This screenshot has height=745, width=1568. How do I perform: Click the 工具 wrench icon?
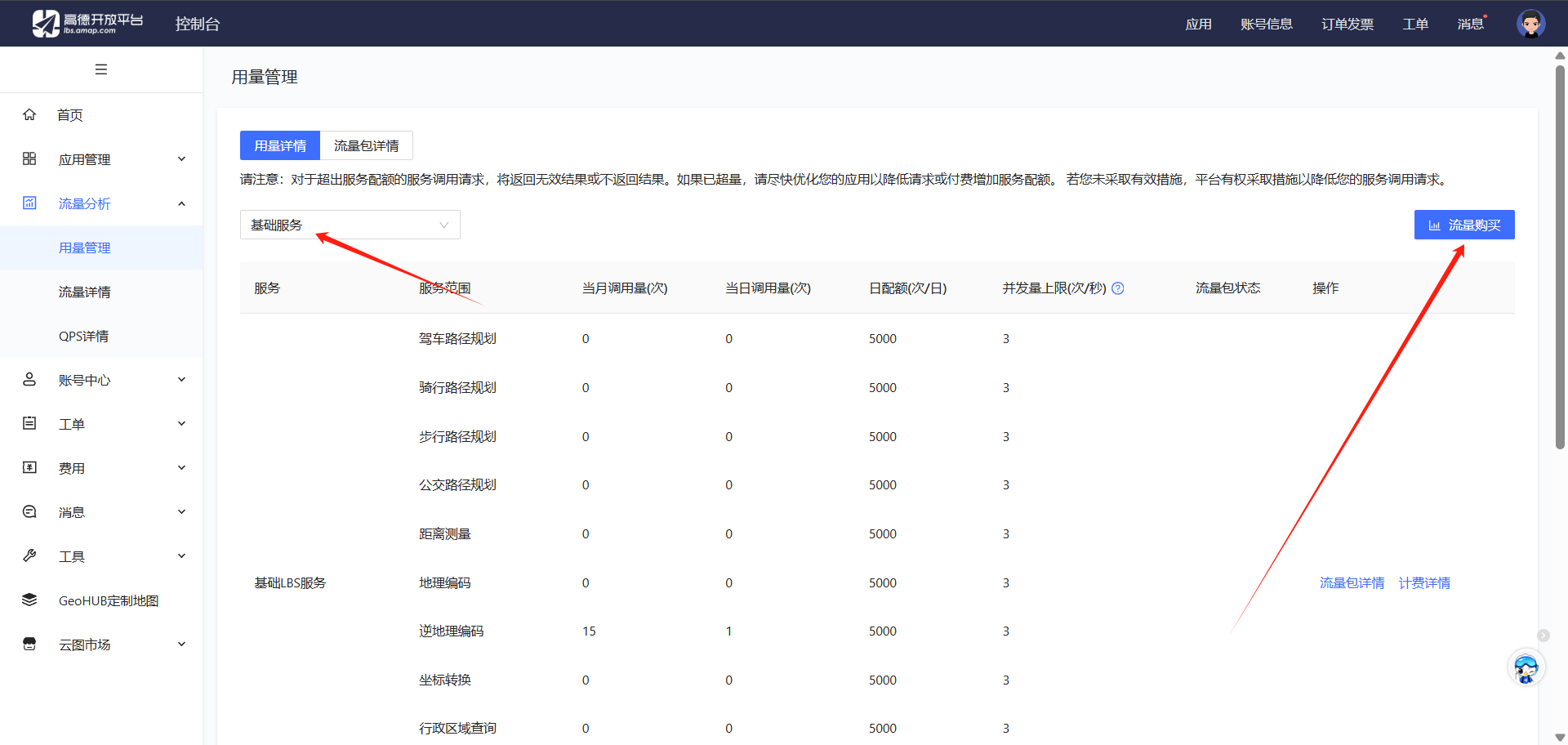[x=29, y=556]
